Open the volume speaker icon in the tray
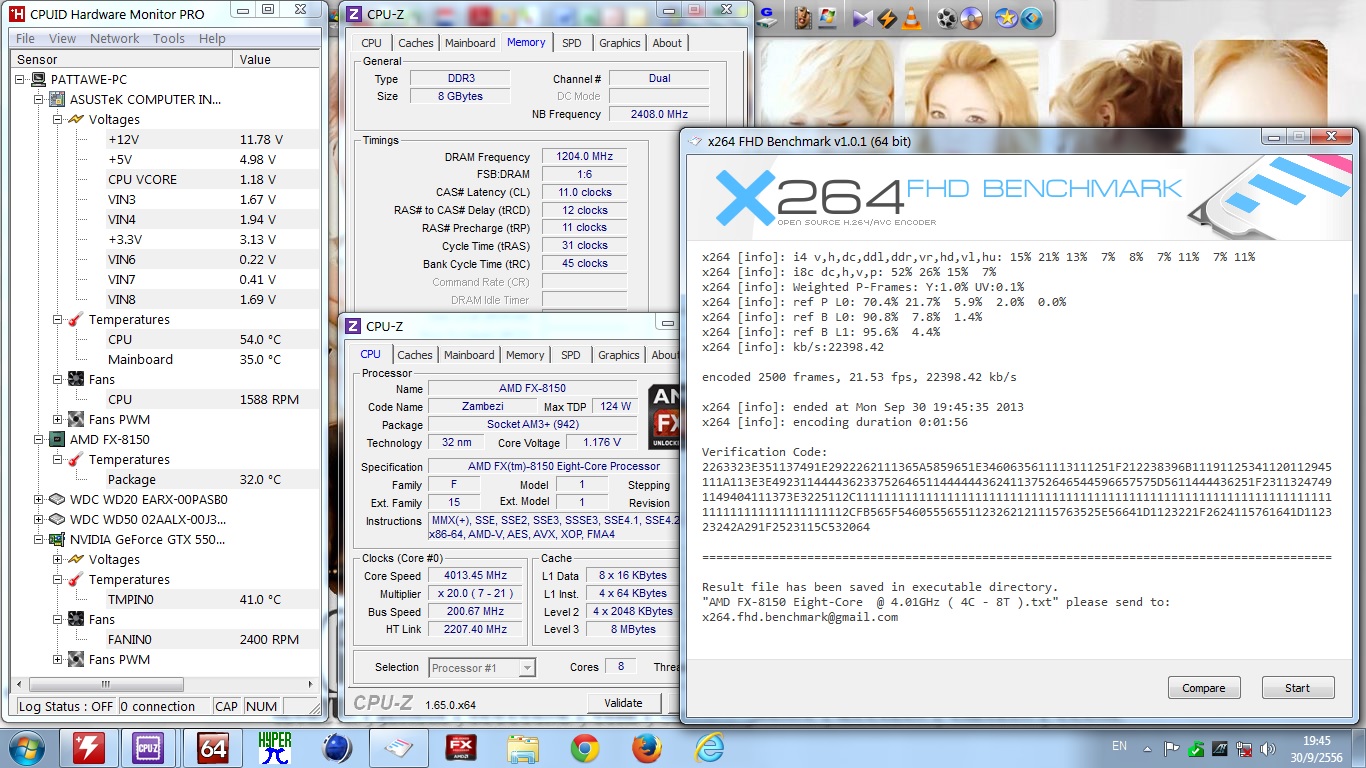The image size is (1366, 768). (x=1269, y=748)
